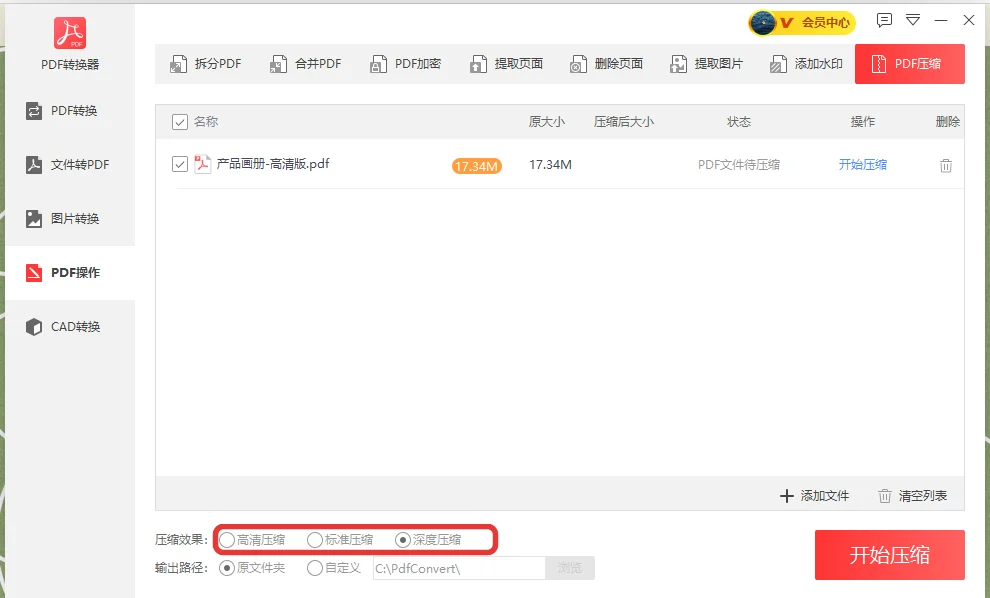
Task: Delete the file with trash icon
Action: click(x=946, y=165)
